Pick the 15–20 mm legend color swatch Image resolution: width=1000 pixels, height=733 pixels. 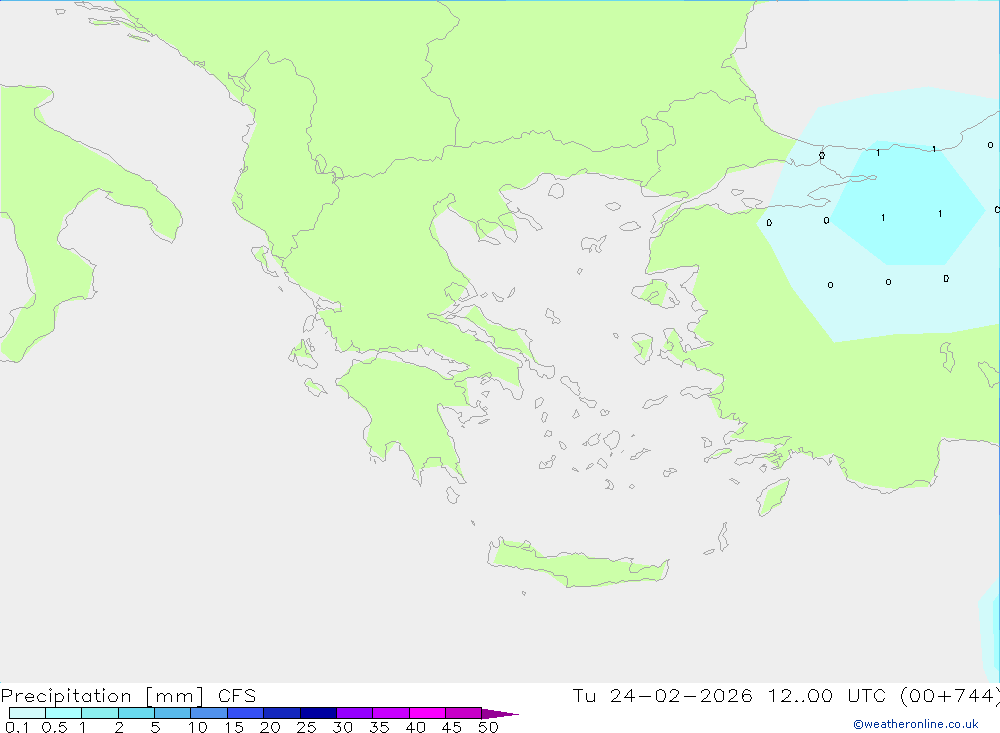[x=246, y=713]
